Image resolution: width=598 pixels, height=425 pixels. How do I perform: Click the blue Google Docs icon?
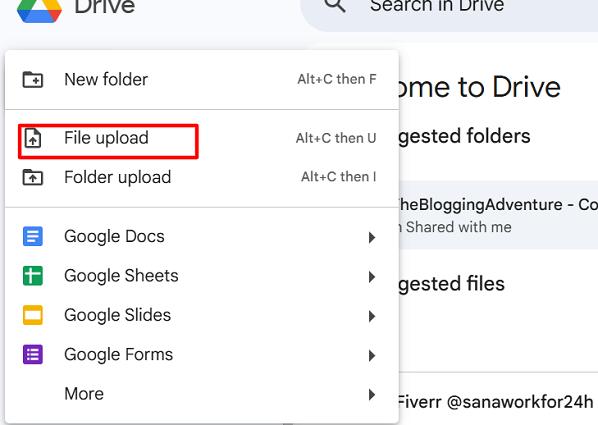33,236
